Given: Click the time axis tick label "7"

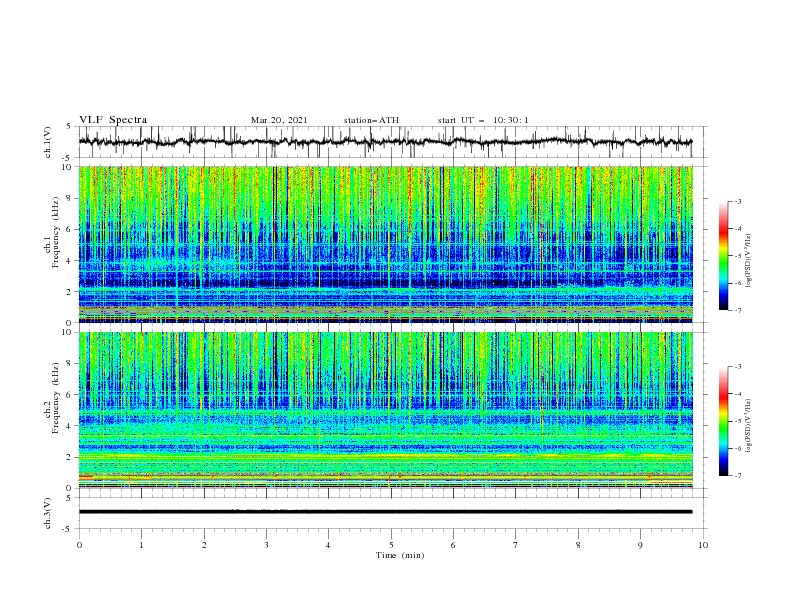Looking at the screenshot, I should coord(516,545).
